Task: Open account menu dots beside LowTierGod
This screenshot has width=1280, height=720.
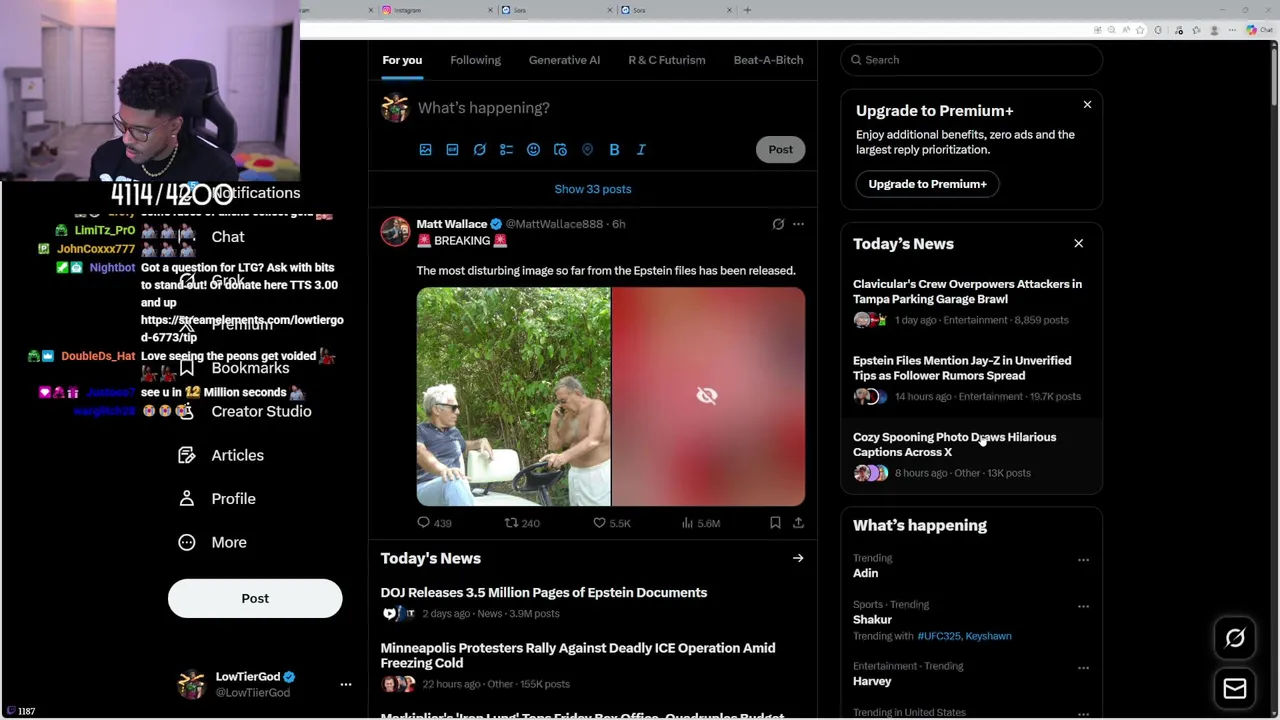Action: pos(346,685)
